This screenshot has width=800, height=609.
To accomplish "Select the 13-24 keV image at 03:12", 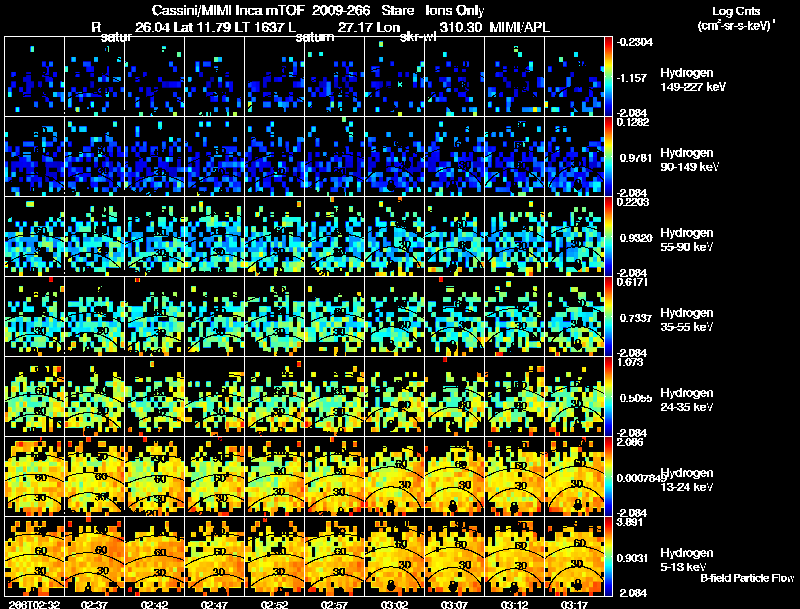I will point(514,477).
